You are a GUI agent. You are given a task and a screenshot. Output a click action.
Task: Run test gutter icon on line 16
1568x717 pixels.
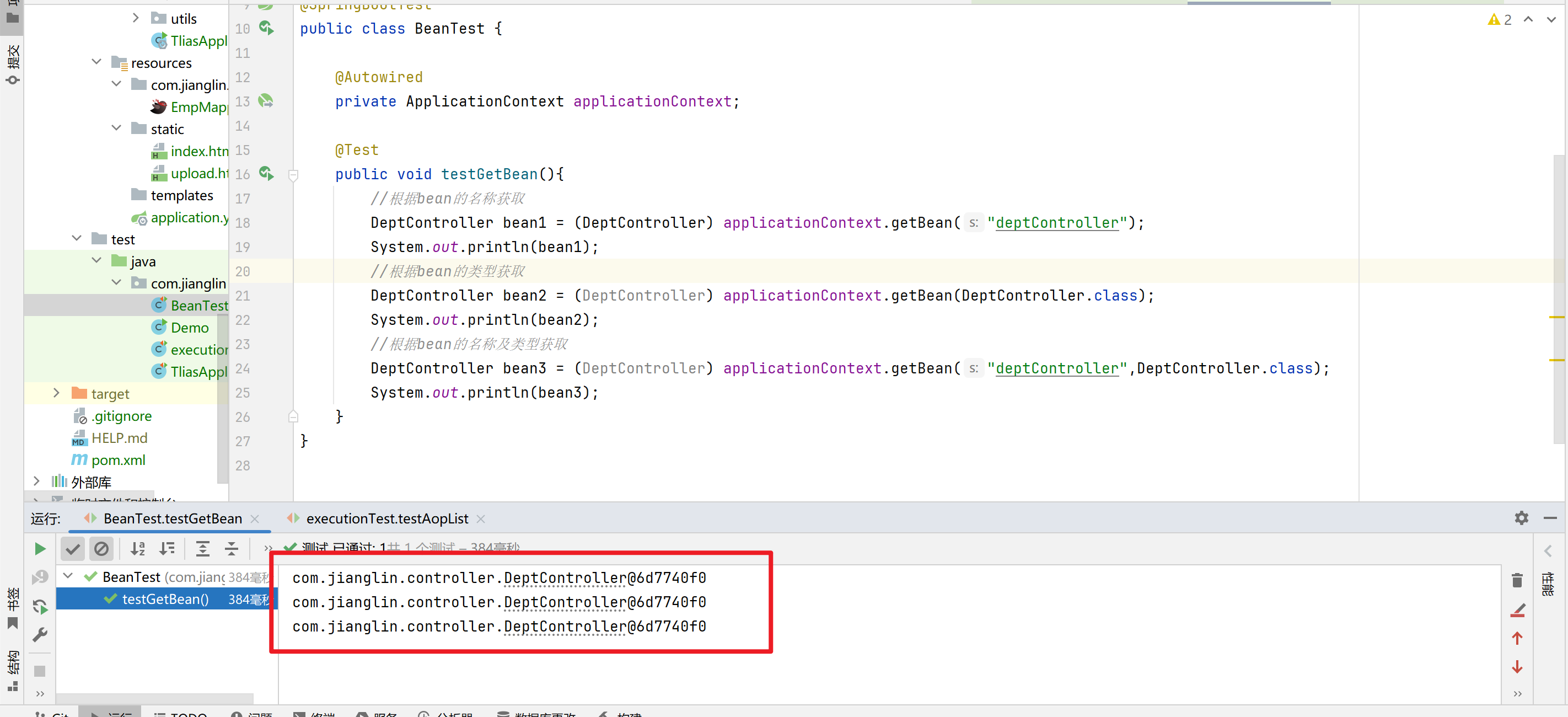pyautogui.click(x=267, y=173)
